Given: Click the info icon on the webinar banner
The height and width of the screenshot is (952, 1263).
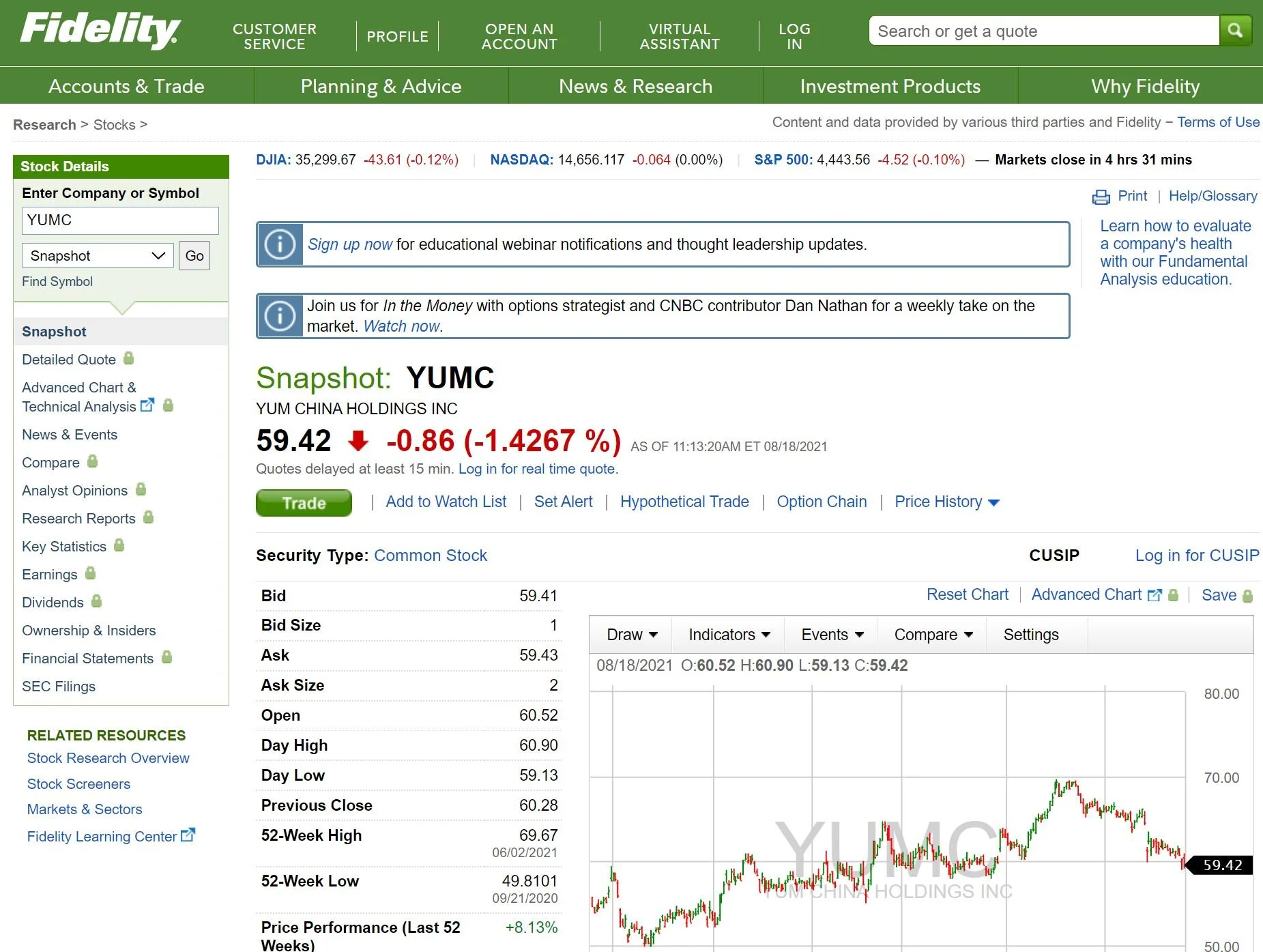Looking at the screenshot, I should point(280,244).
